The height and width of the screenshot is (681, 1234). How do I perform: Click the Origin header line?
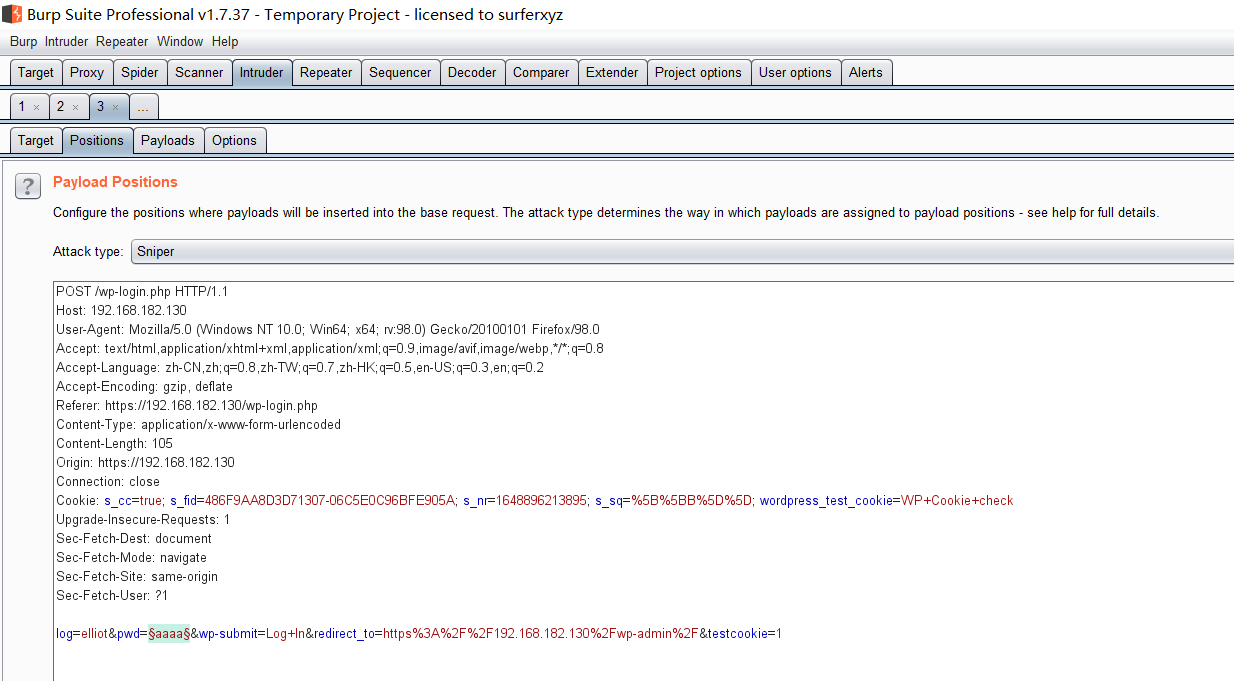pos(145,462)
